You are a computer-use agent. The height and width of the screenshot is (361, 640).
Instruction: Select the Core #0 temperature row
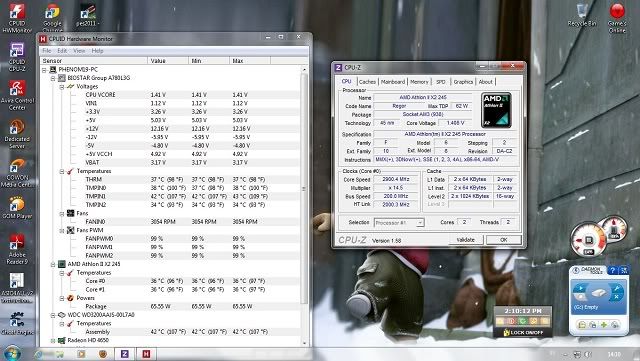pos(171,281)
